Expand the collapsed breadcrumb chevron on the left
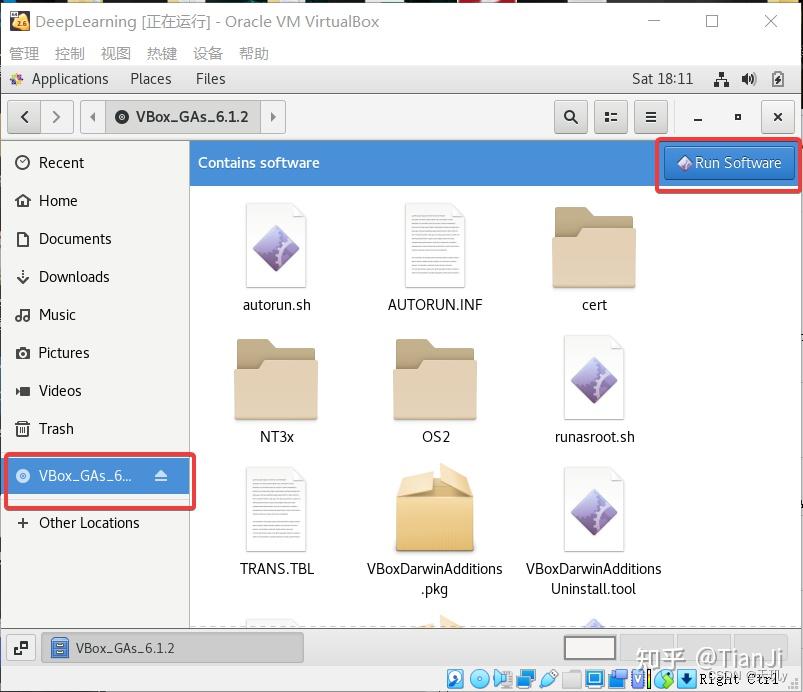Screen dimensions: 803x692 click(x=92, y=117)
